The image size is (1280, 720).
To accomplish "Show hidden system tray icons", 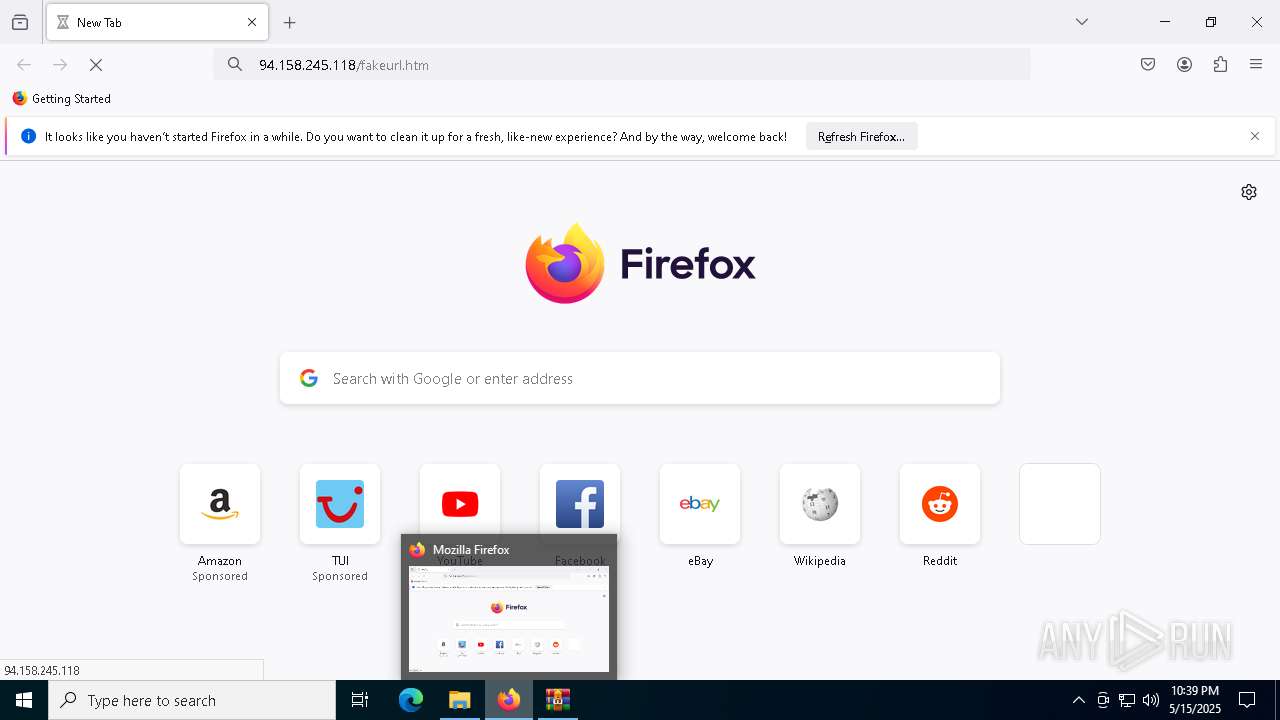I will pyautogui.click(x=1078, y=700).
